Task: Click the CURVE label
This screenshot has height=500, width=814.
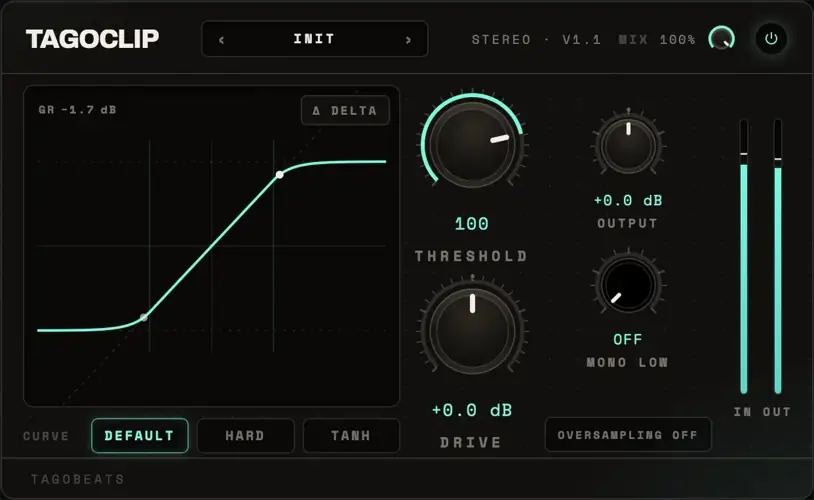Action: coord(46,436)
